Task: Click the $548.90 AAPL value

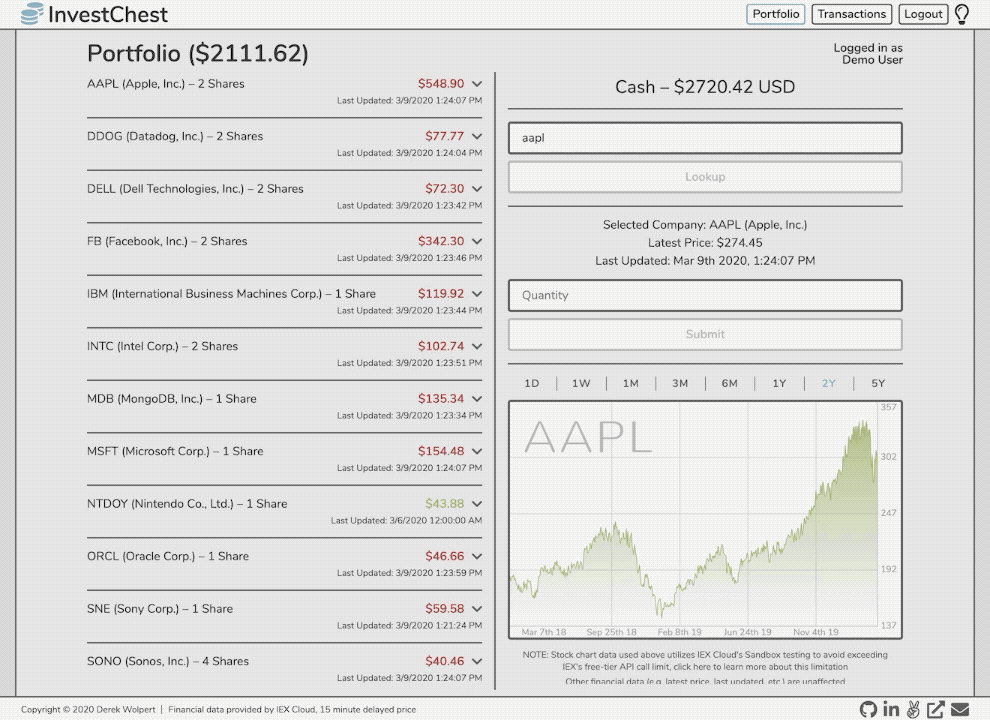Action: coord(441,84)
